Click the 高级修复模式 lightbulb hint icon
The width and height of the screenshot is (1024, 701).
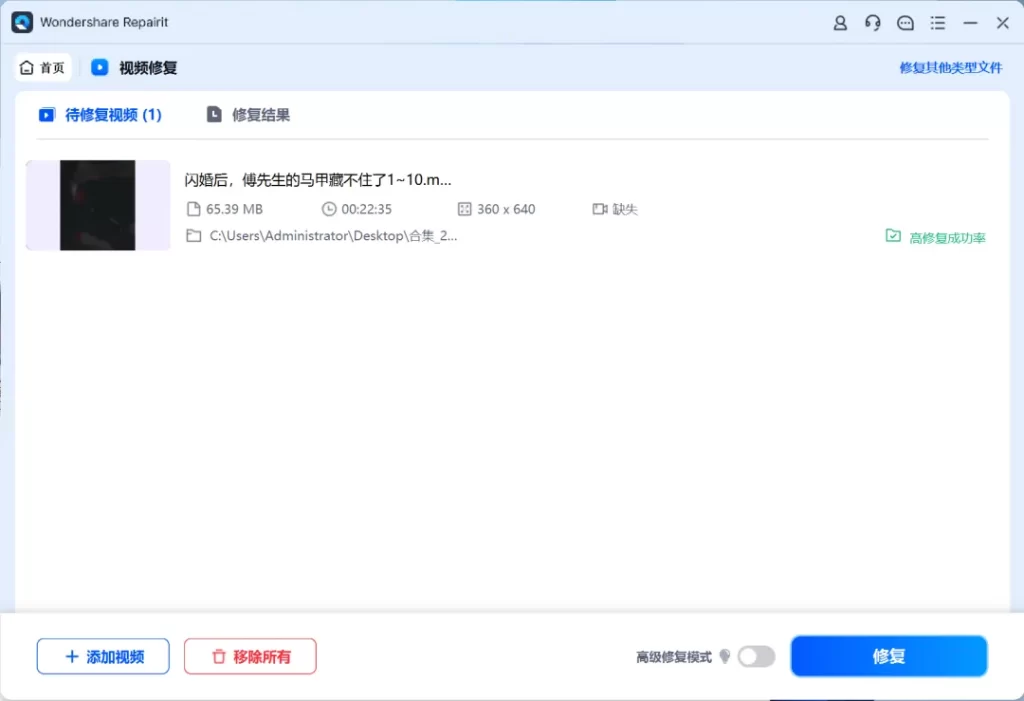click(724, 657)
